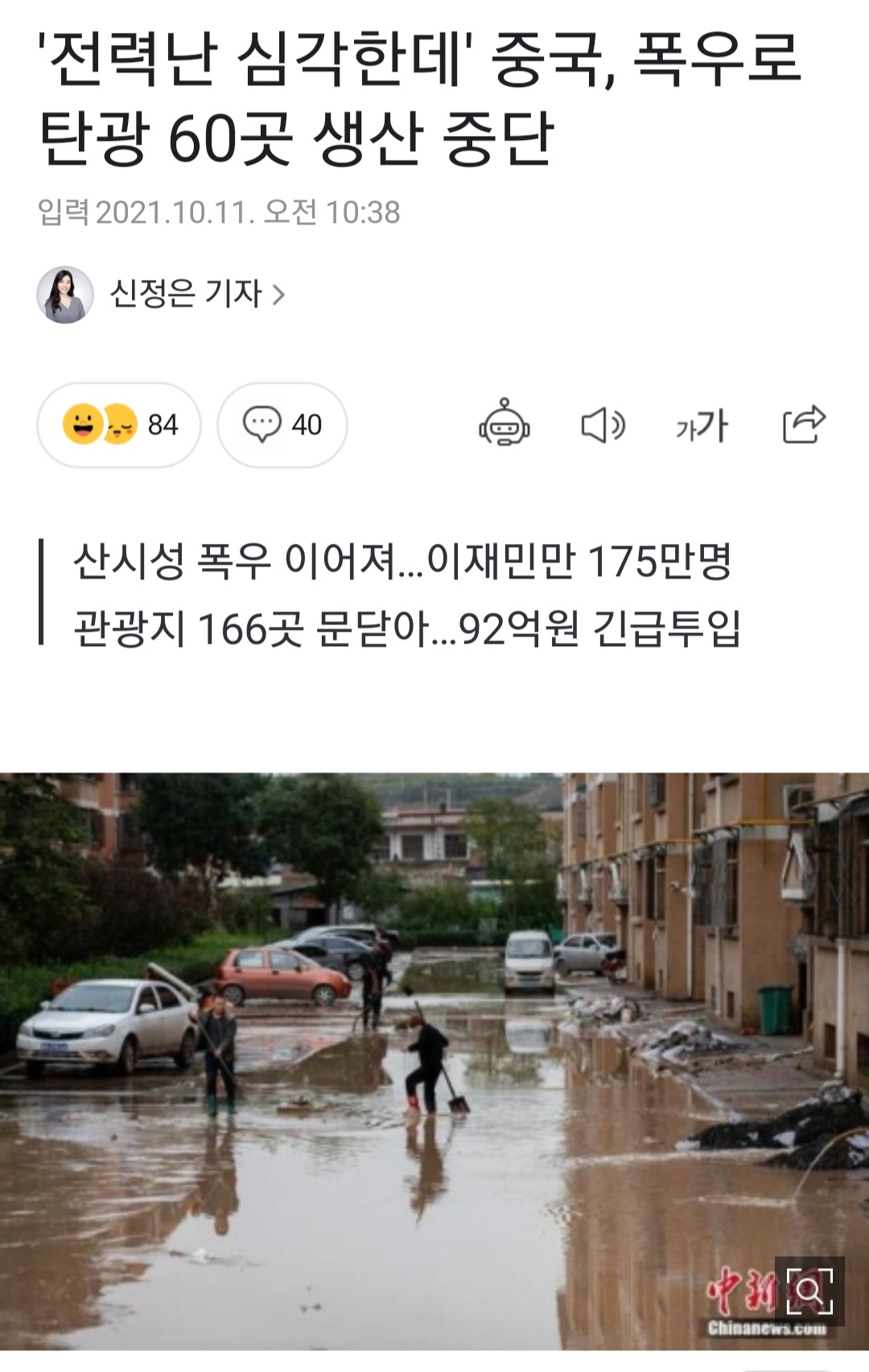
Task: Expand the chevron beside 신정은 기자
Action: (x=278, y=295)
